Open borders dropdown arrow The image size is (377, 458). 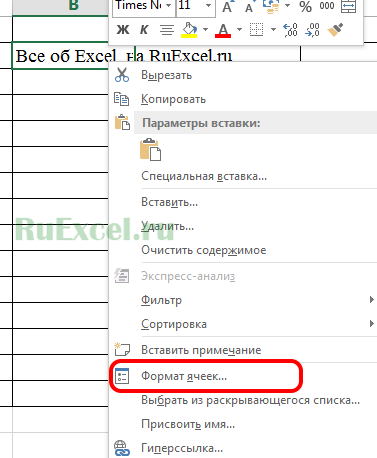[273, 30]
